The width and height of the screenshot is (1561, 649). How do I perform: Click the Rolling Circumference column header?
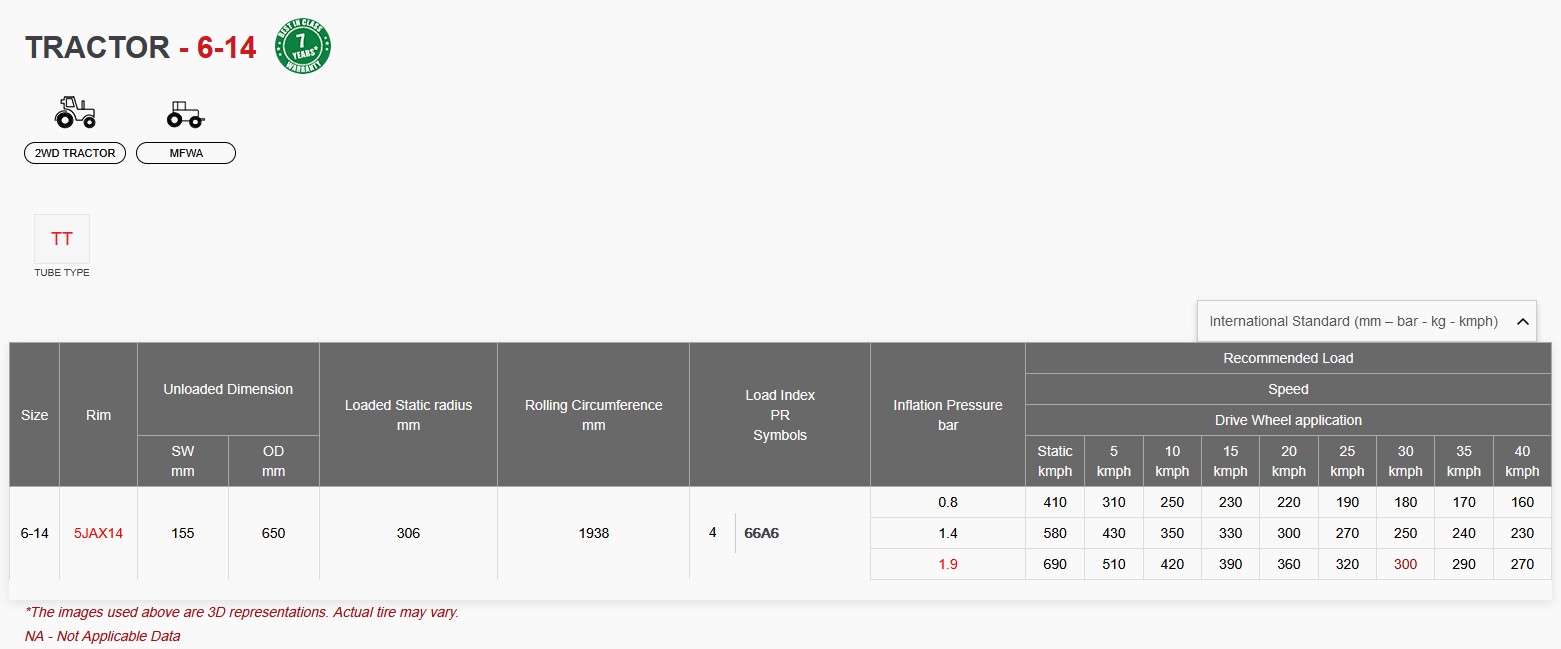click(593, 414)
